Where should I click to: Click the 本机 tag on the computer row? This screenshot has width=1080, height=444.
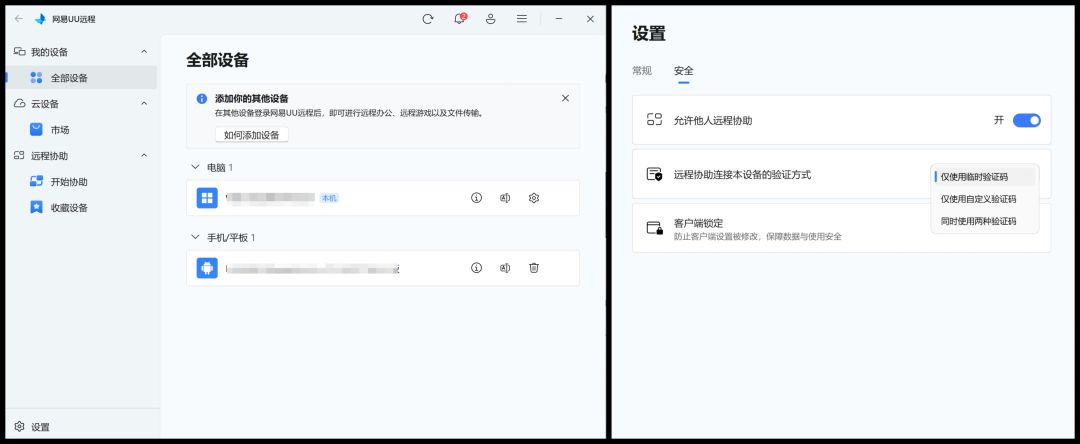tap(329, 198)
